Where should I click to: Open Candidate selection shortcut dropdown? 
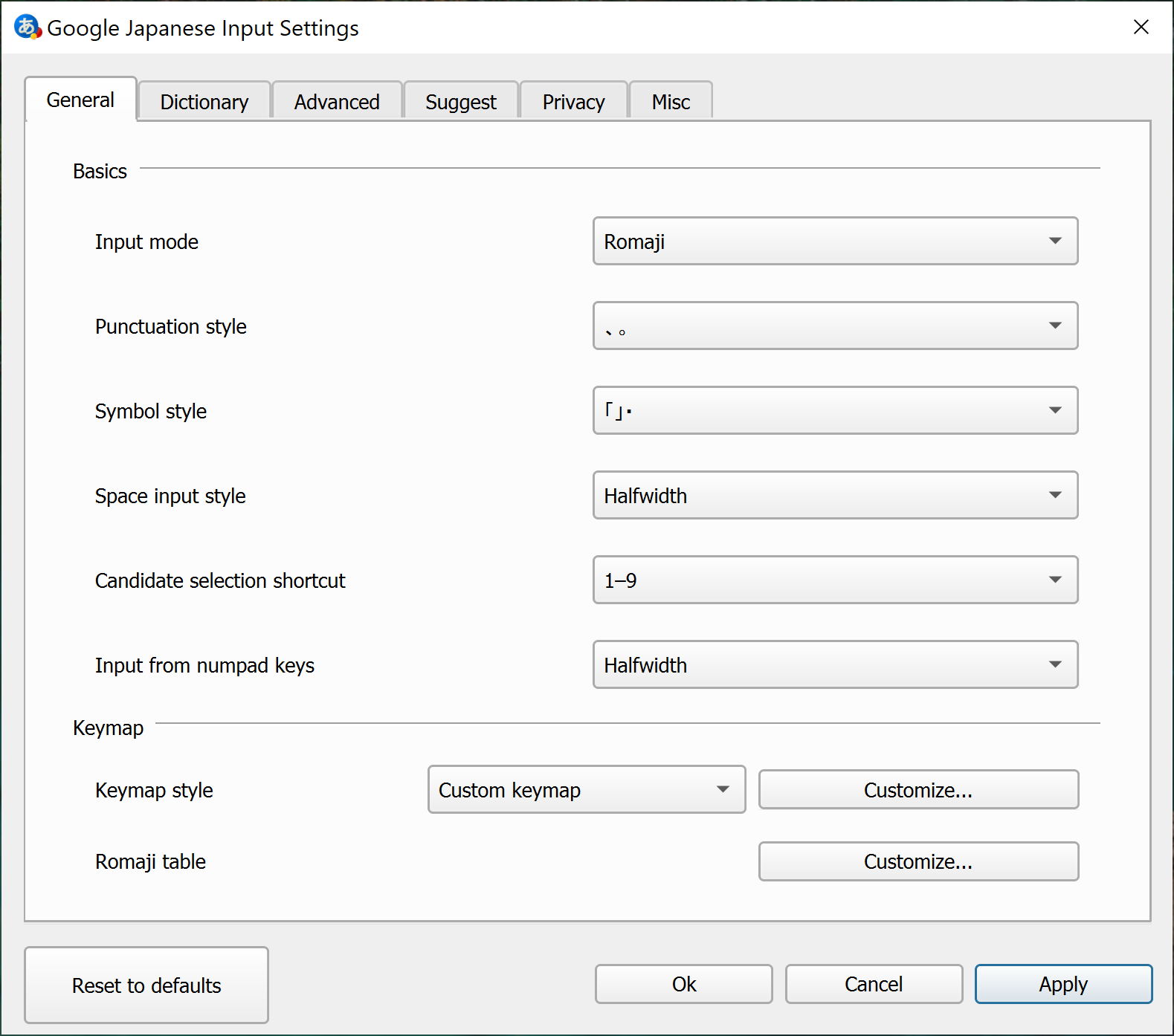pyautogui.click(x=835, y=580)
